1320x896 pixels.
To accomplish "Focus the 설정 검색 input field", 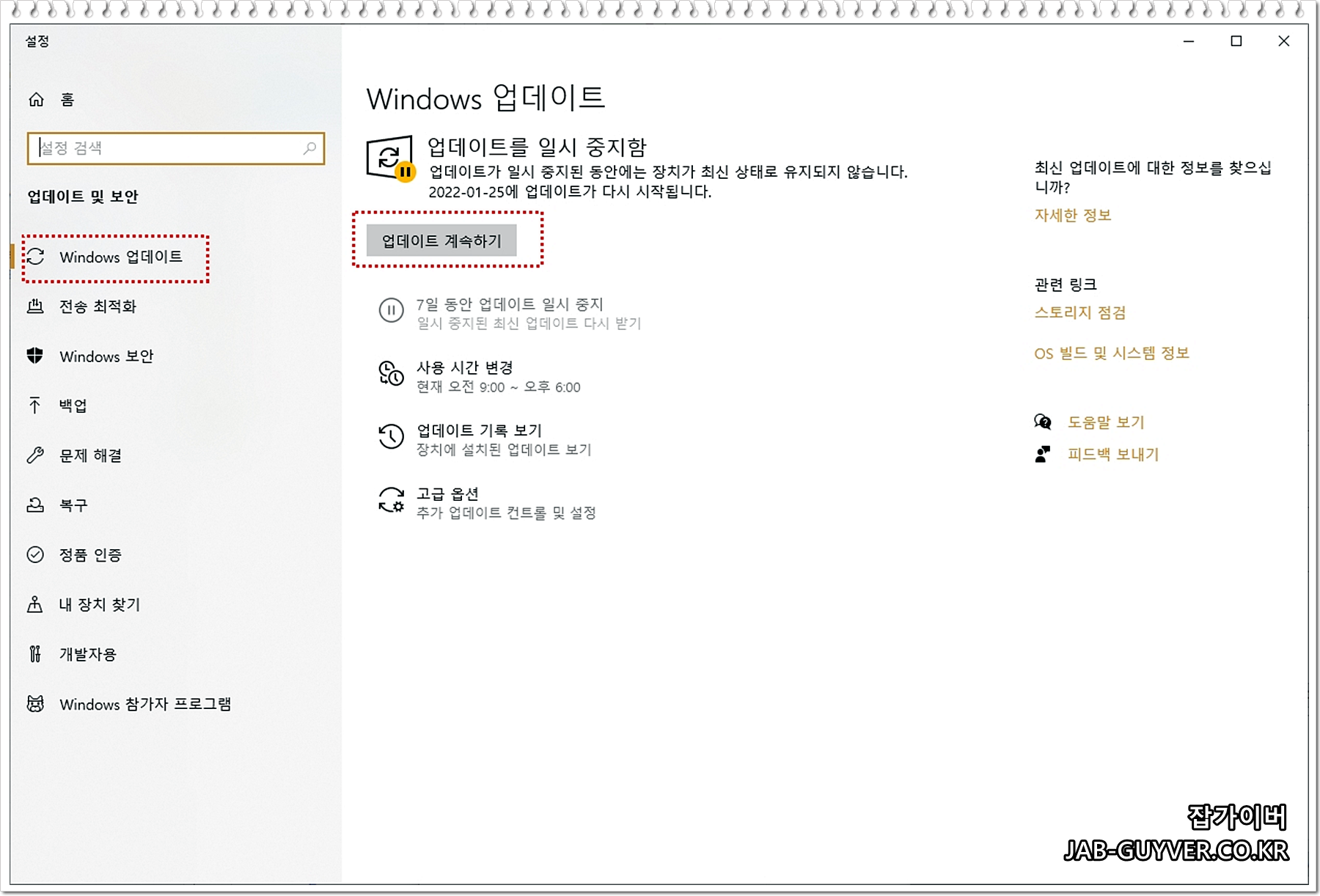I will click(175, 148).
